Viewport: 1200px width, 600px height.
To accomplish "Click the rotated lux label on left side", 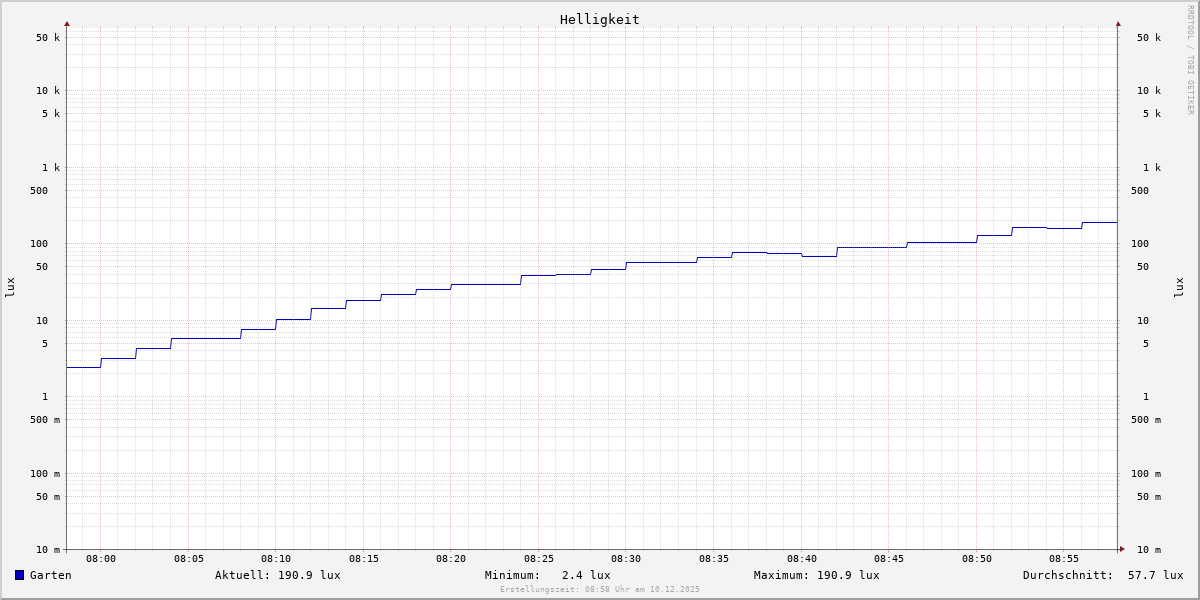I will click(x=10, y=287).
